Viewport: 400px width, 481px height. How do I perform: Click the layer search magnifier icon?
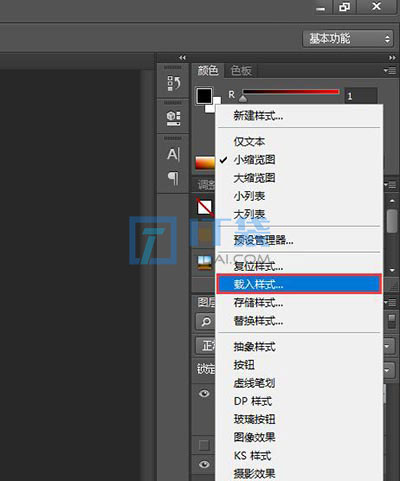(206, 322)
